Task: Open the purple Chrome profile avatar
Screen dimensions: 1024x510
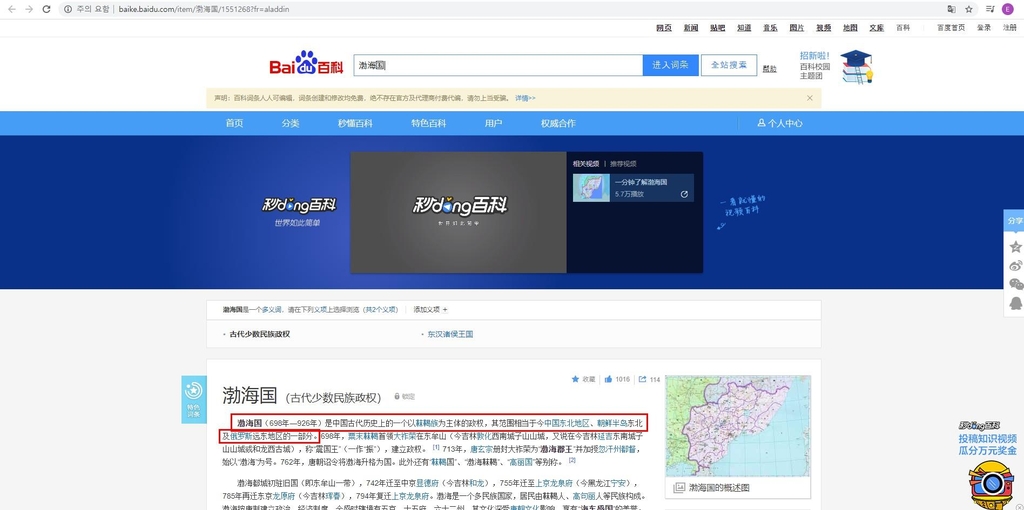Action: point(1008,9)
